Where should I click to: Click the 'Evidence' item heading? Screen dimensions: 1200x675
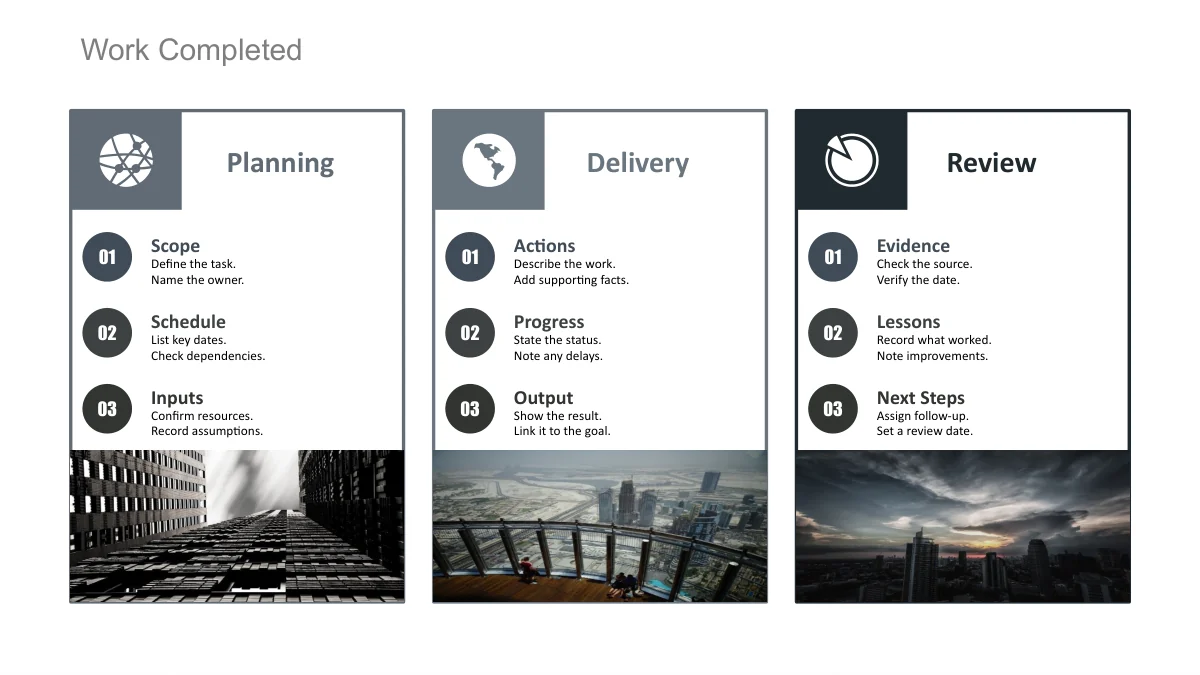click(x=913, y=246)
